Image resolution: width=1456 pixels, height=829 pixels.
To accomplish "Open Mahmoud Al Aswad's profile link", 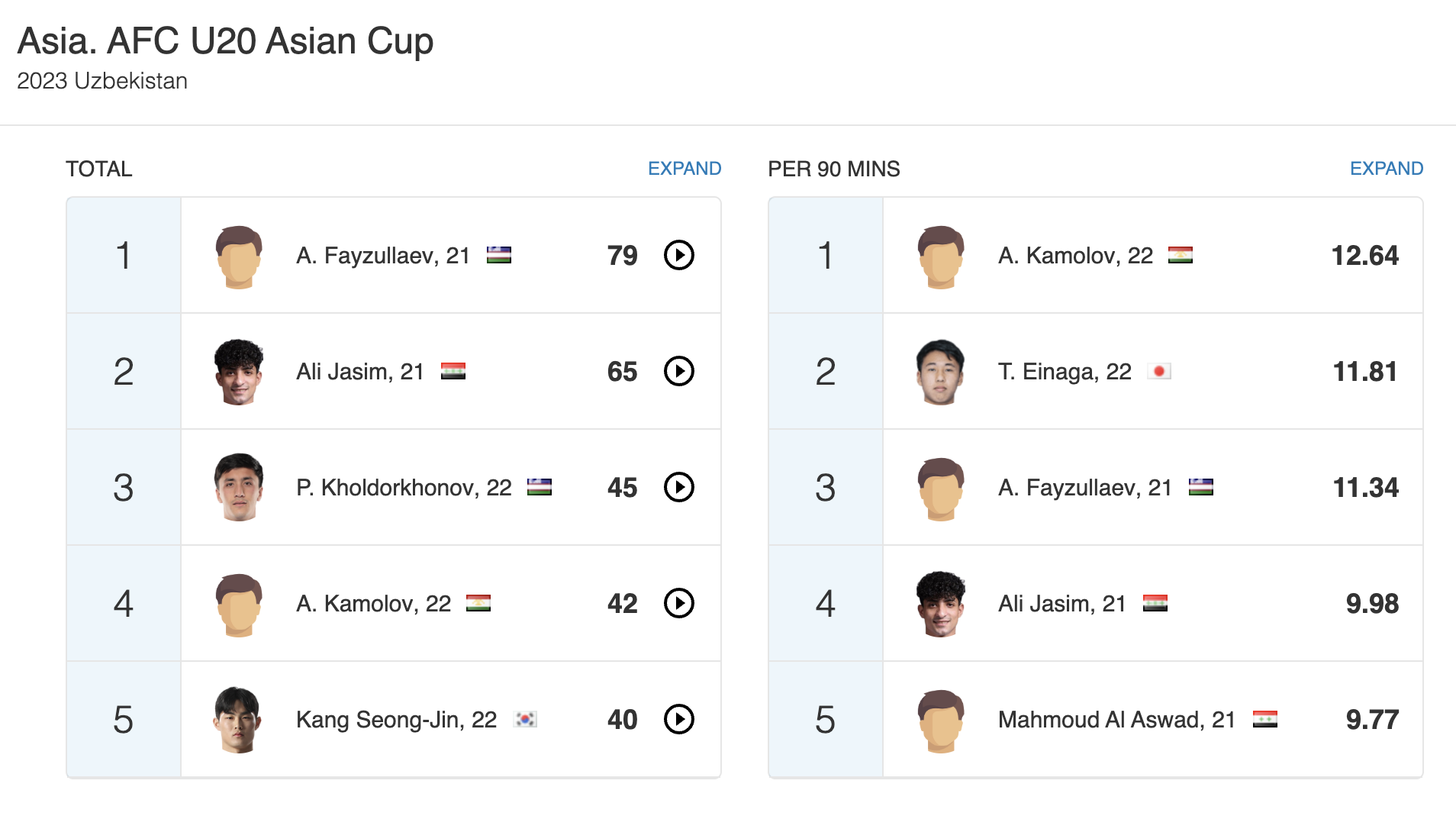I will pyautogui.click(x=1116, y=720).
